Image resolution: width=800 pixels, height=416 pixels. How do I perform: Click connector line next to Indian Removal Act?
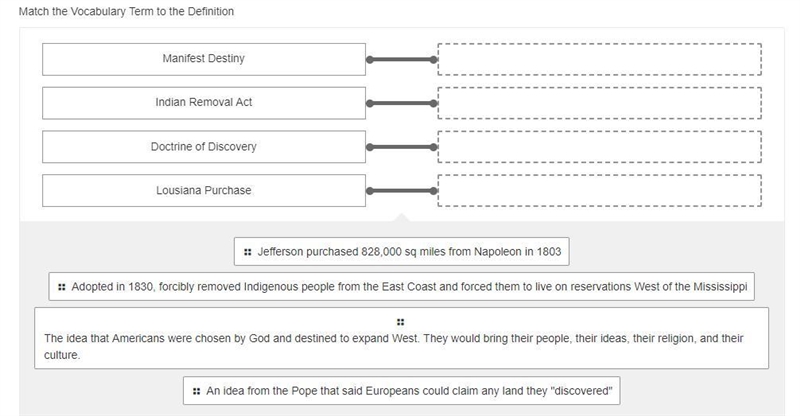click(402, 103)
